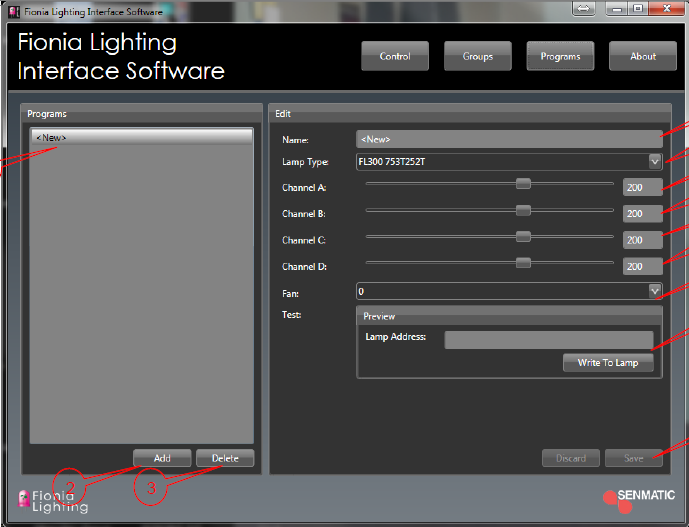Image resolution: width=689 pixels, height=527 pixels.
Task: Click the Write To Lamp button
Action: coord(608,363)
